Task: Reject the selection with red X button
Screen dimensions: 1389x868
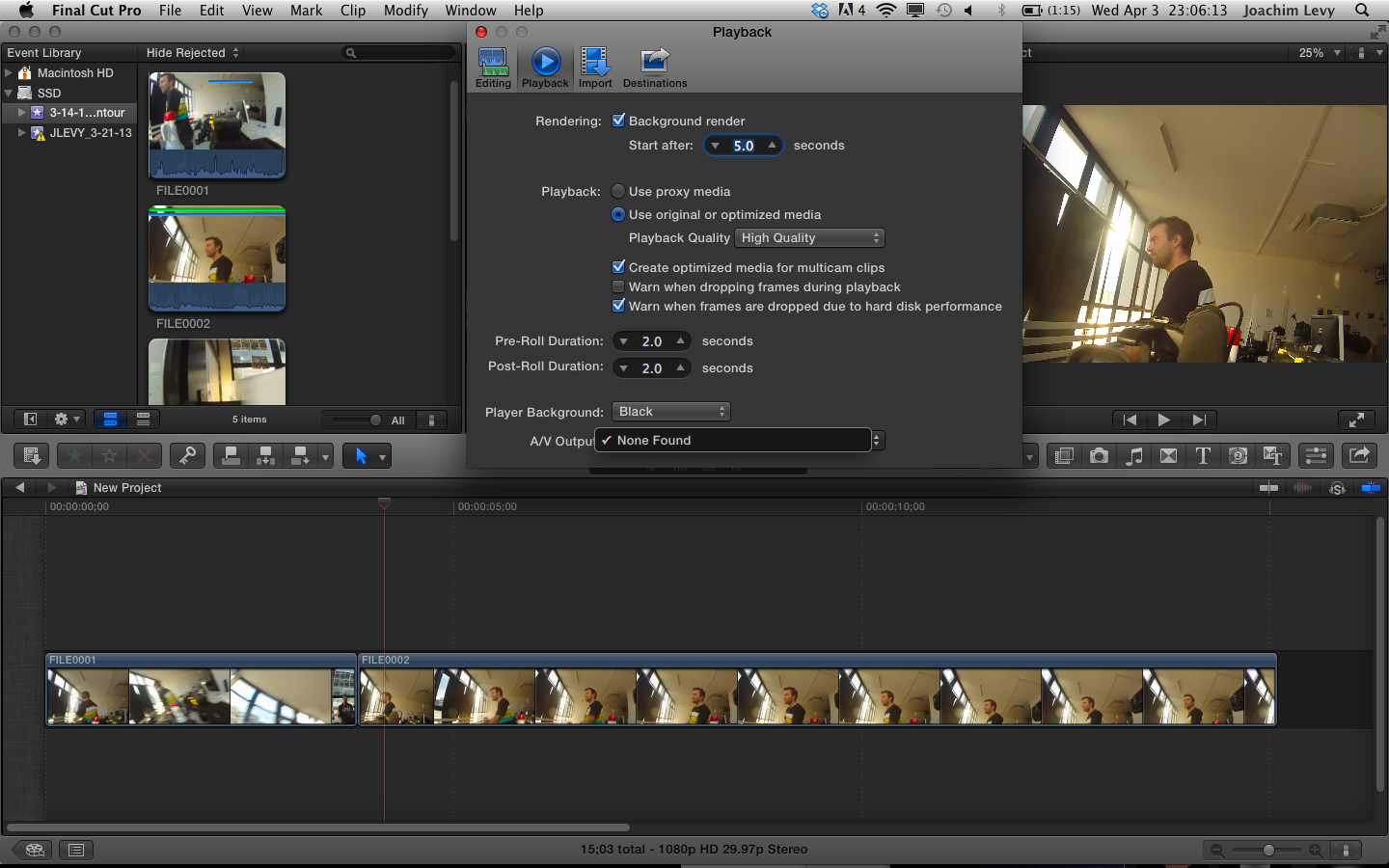Action: pyautogui.click(x=145, y=456)
